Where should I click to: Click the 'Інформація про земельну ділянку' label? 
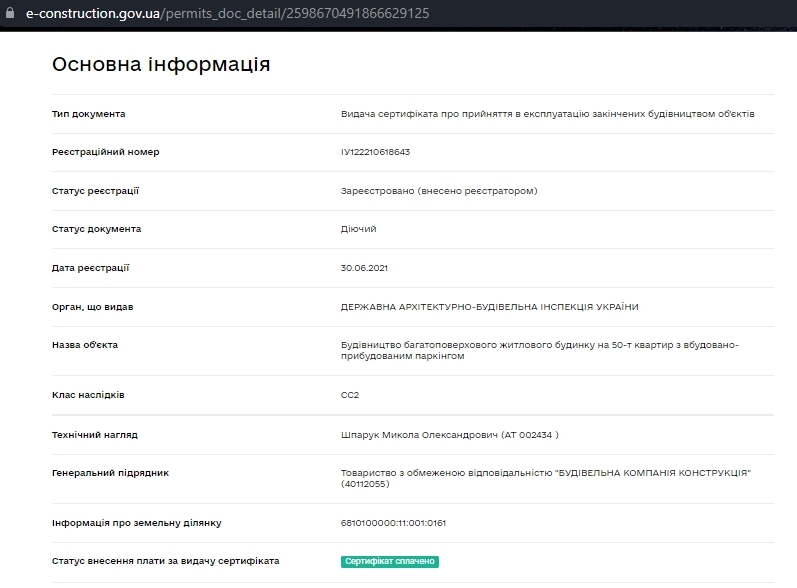[x=137, y=523]
